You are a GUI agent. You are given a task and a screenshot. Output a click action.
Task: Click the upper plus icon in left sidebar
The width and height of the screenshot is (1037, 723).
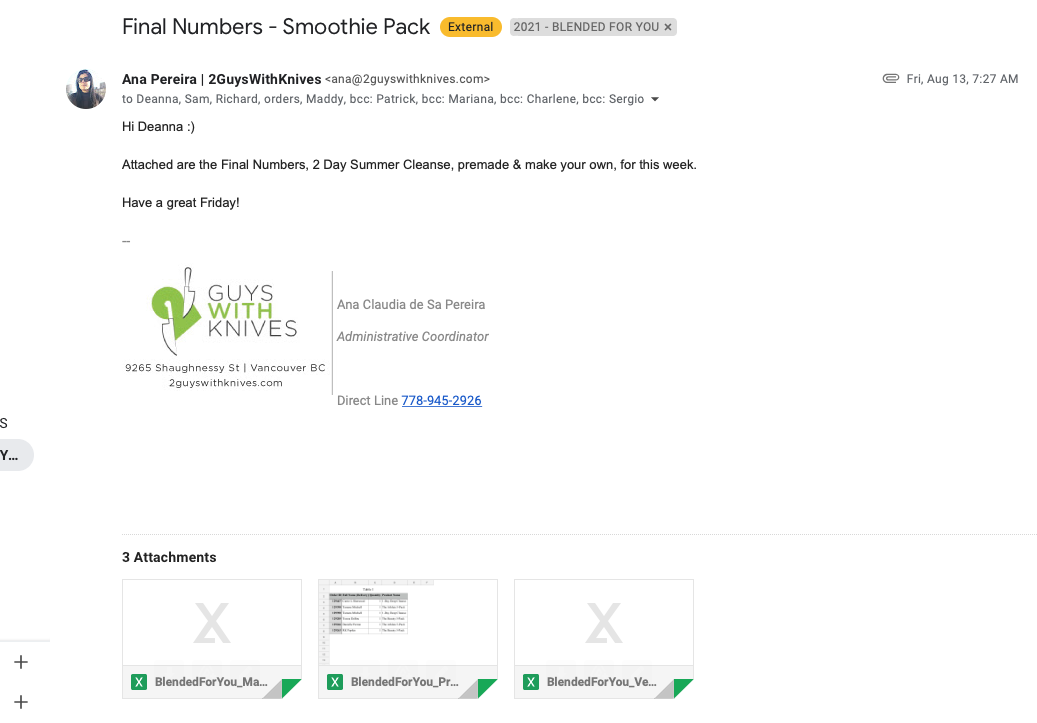[21, 662]
